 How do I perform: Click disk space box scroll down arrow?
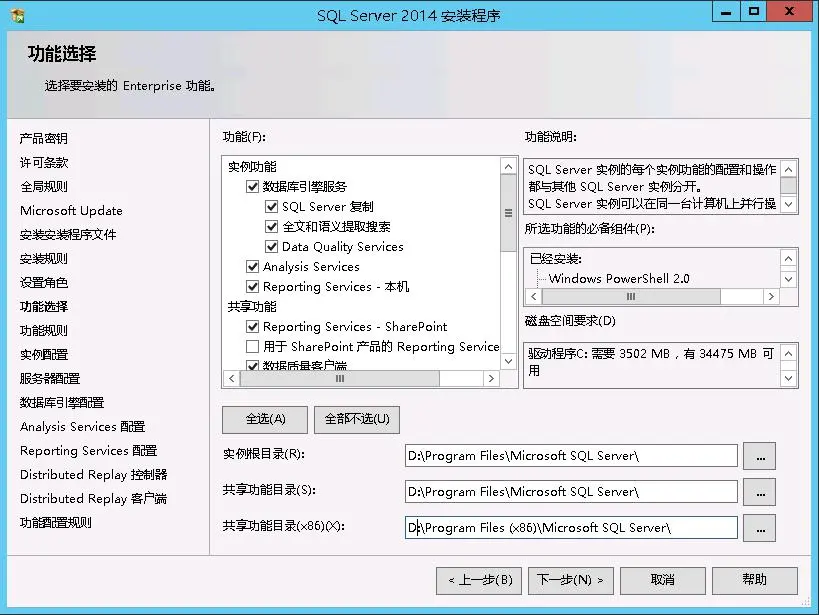788,378
